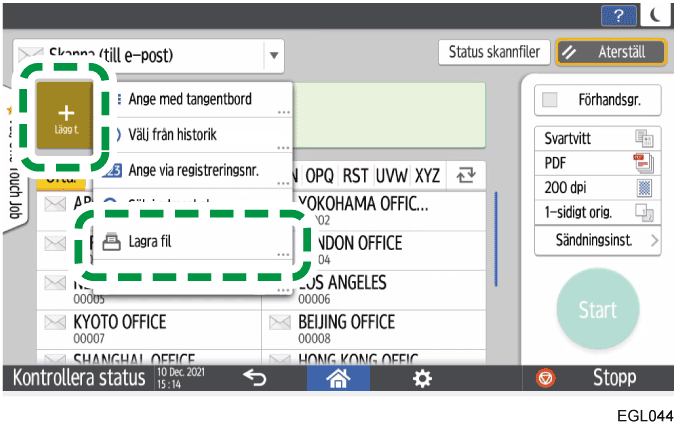Toggle the Svartvitt color mode

pos(597,139)
